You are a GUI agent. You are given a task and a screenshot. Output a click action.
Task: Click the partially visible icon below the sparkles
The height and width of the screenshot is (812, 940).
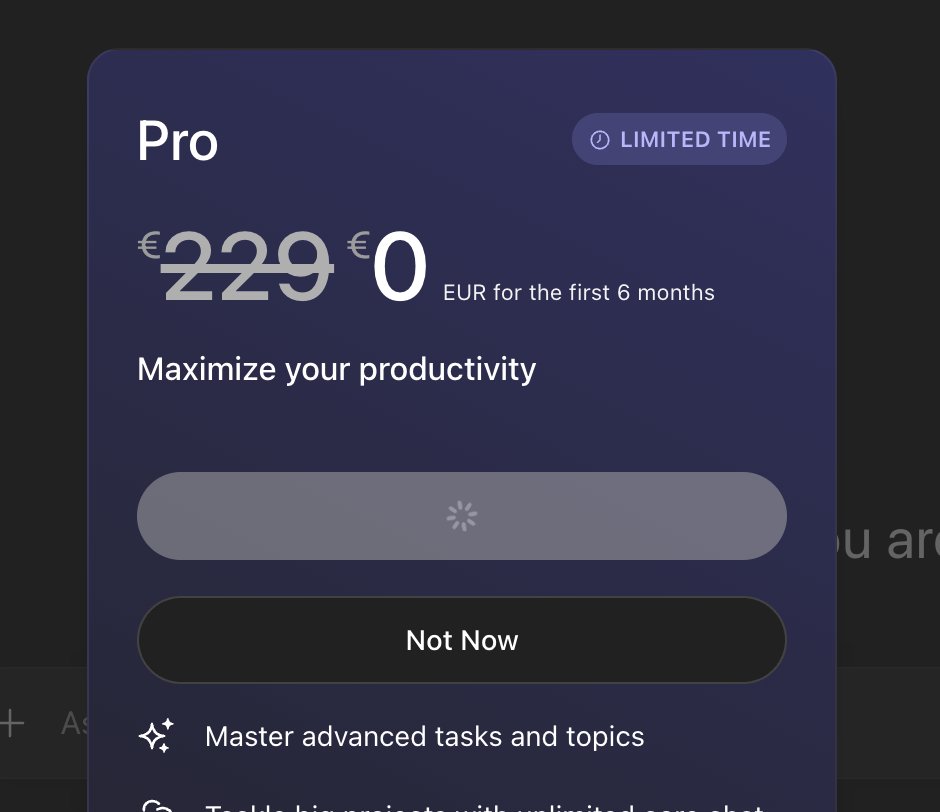coord(156,805)
